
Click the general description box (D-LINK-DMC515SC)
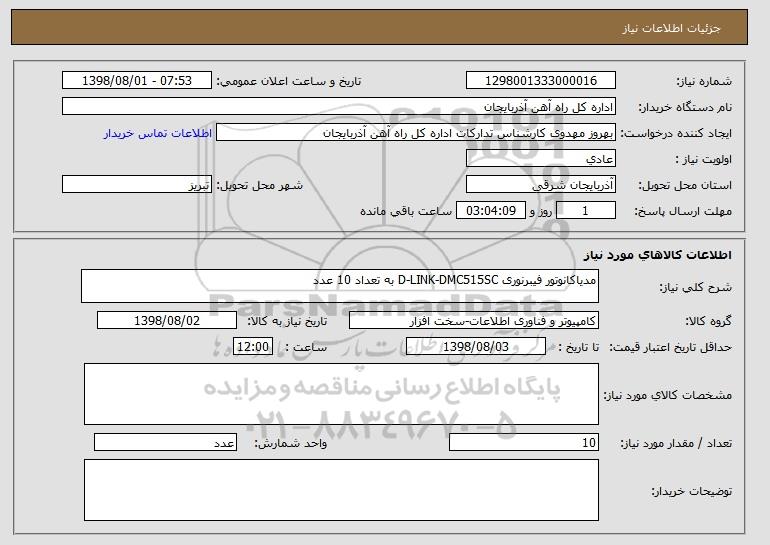340,286
